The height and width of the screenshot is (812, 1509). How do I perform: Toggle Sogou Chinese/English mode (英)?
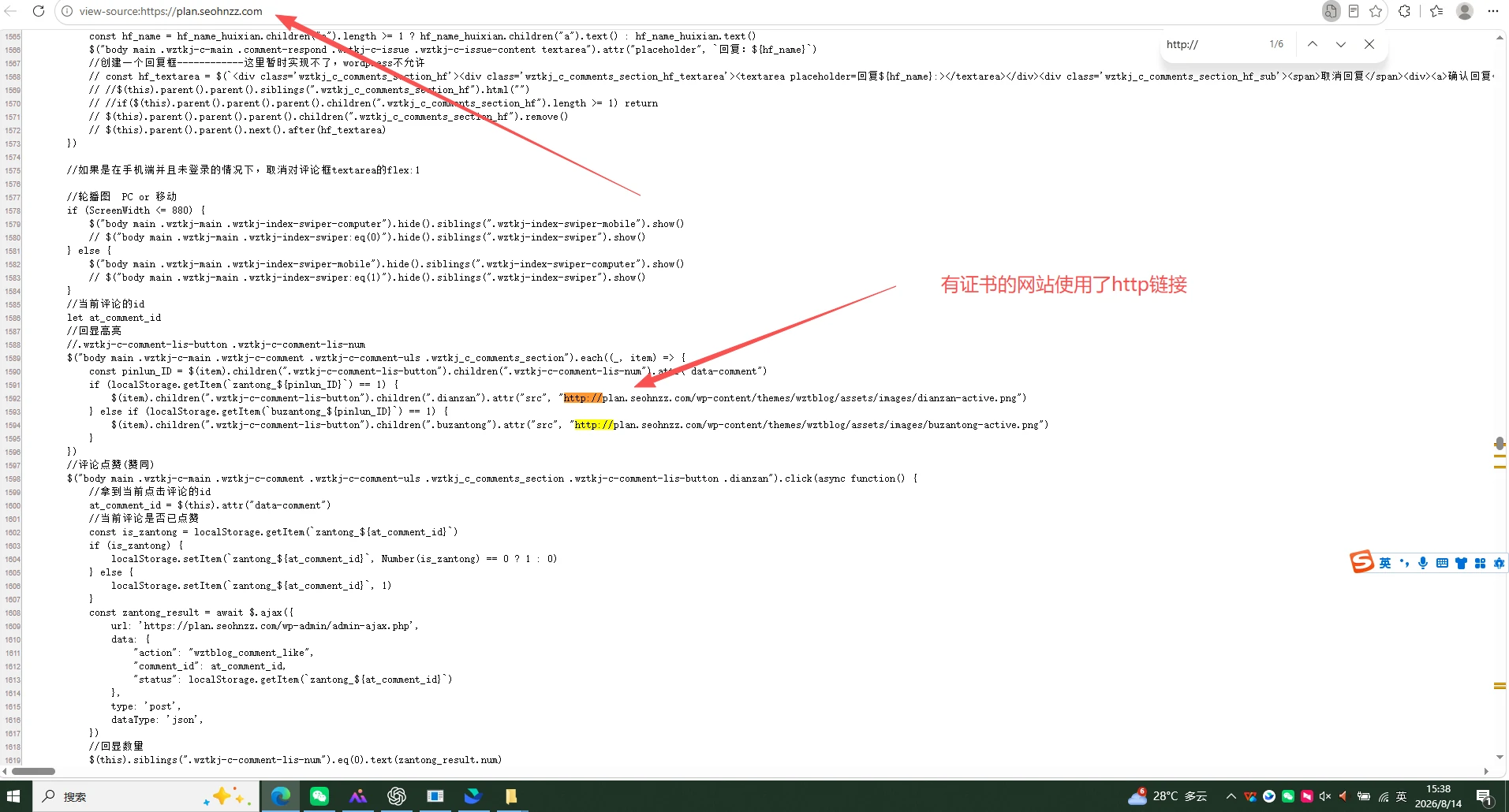1385,563
